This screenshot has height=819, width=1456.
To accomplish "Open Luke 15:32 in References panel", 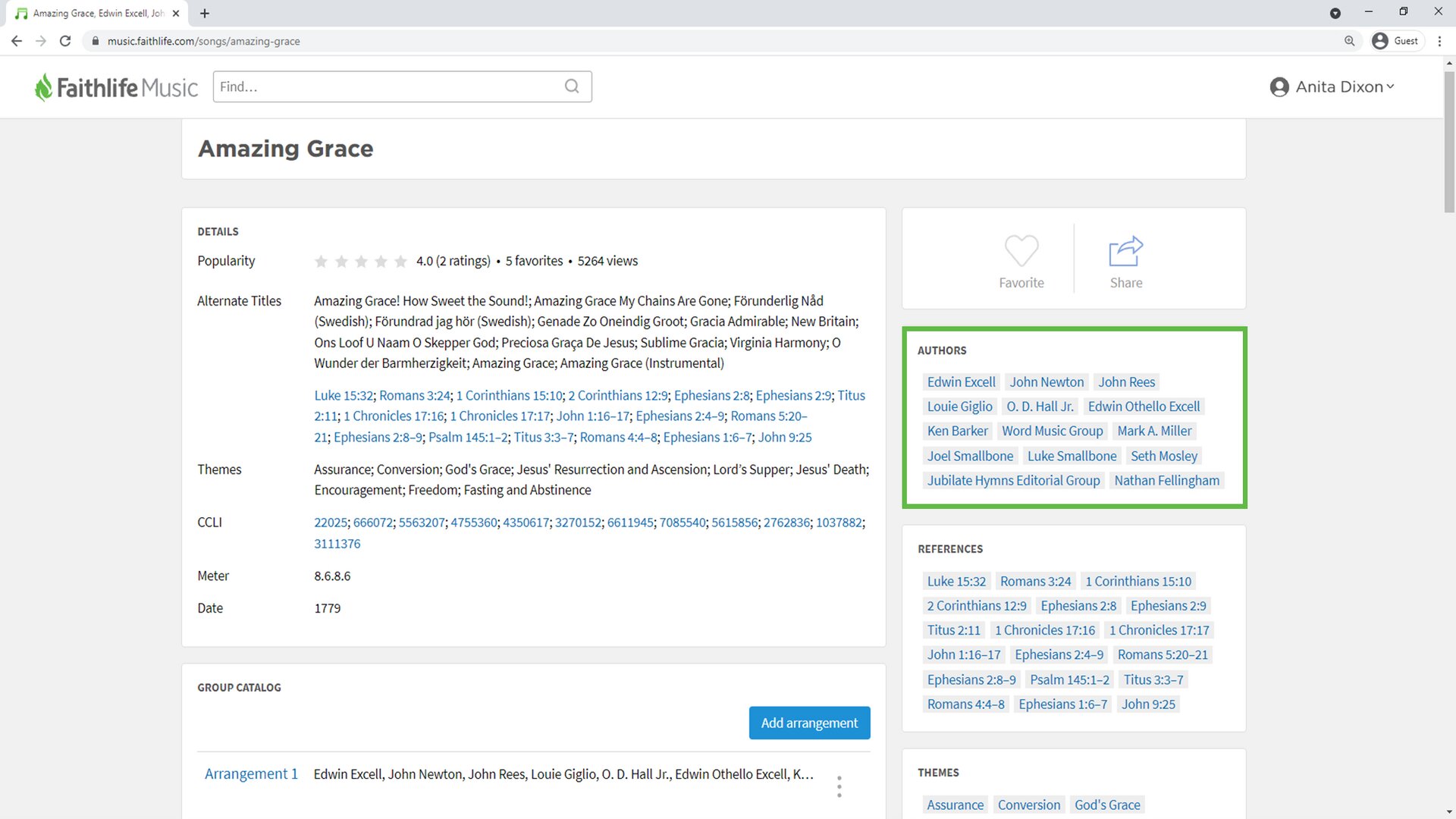I will click(x=956, y=581).
